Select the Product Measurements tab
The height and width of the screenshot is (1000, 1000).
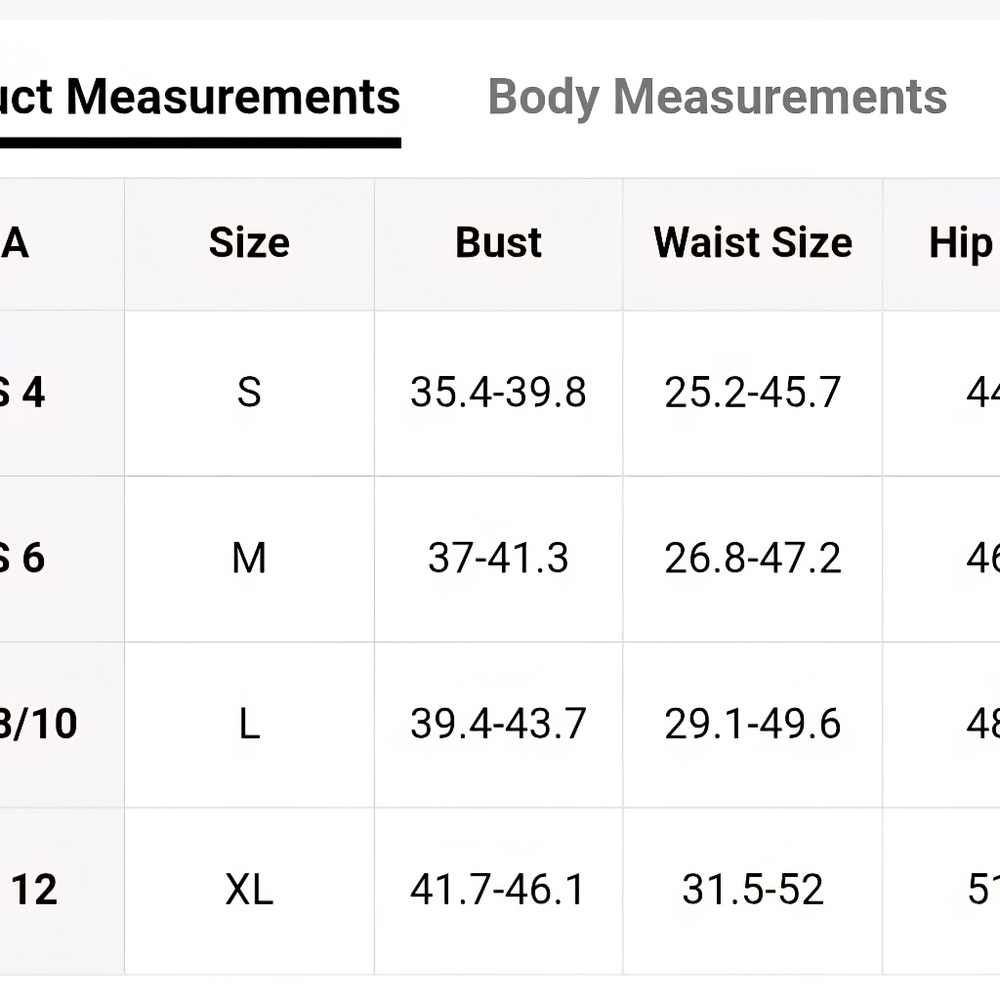pyautogui.click(x=200, y=98)
